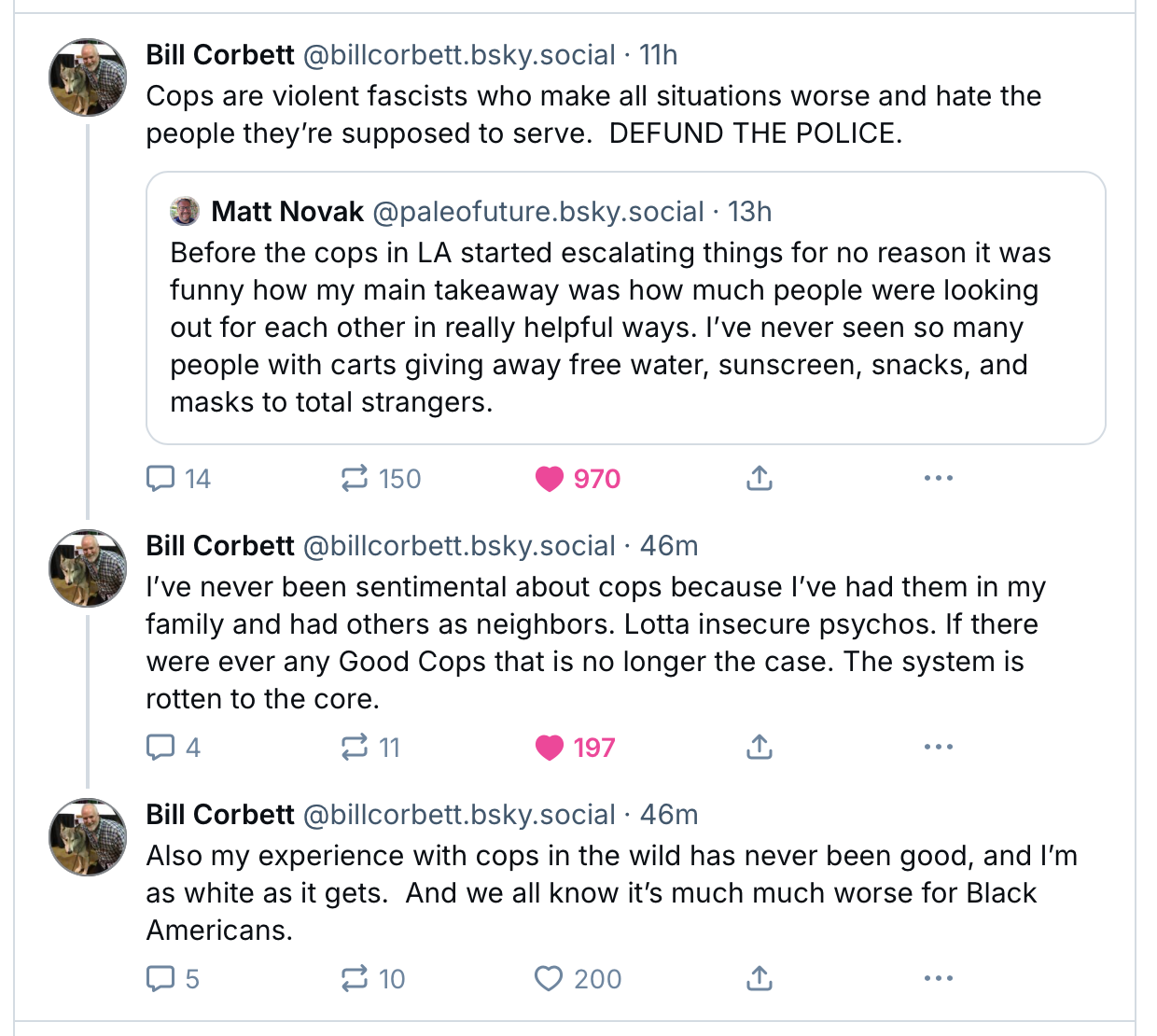Open Bill Corbett's avatar on top post
The height and width of the screenshot is (1036, 1157).
88,77
